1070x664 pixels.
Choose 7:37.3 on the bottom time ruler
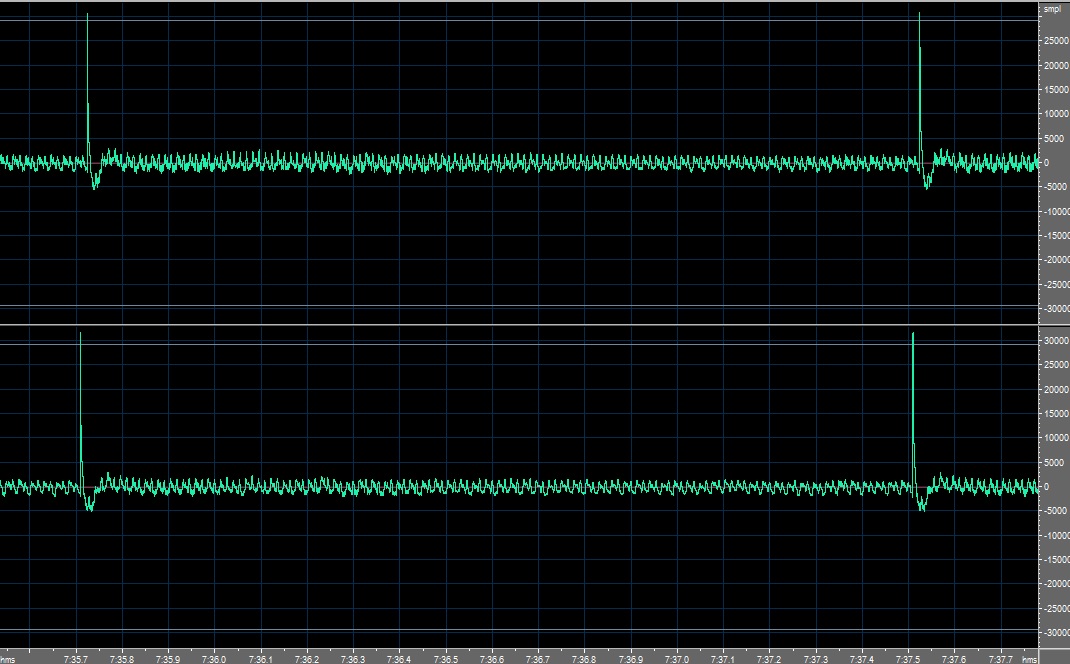tap(816, 659)
